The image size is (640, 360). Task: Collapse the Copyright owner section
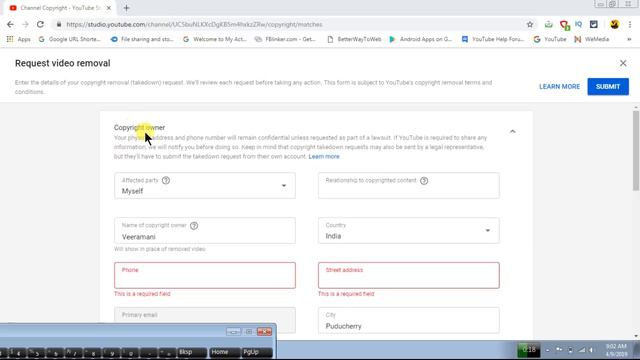click(x=513, y=131)
